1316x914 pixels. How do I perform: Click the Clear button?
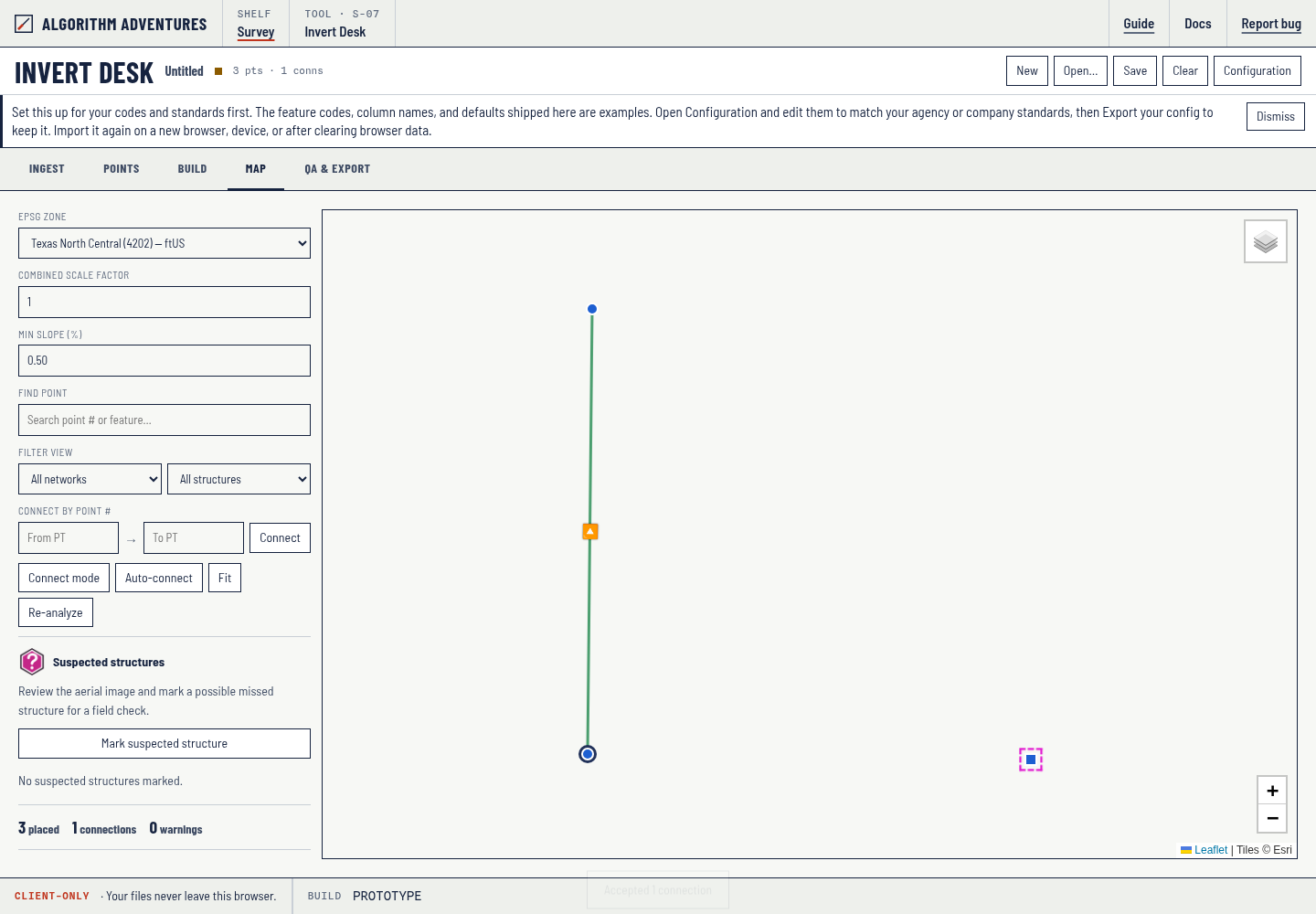[1185, 71]
